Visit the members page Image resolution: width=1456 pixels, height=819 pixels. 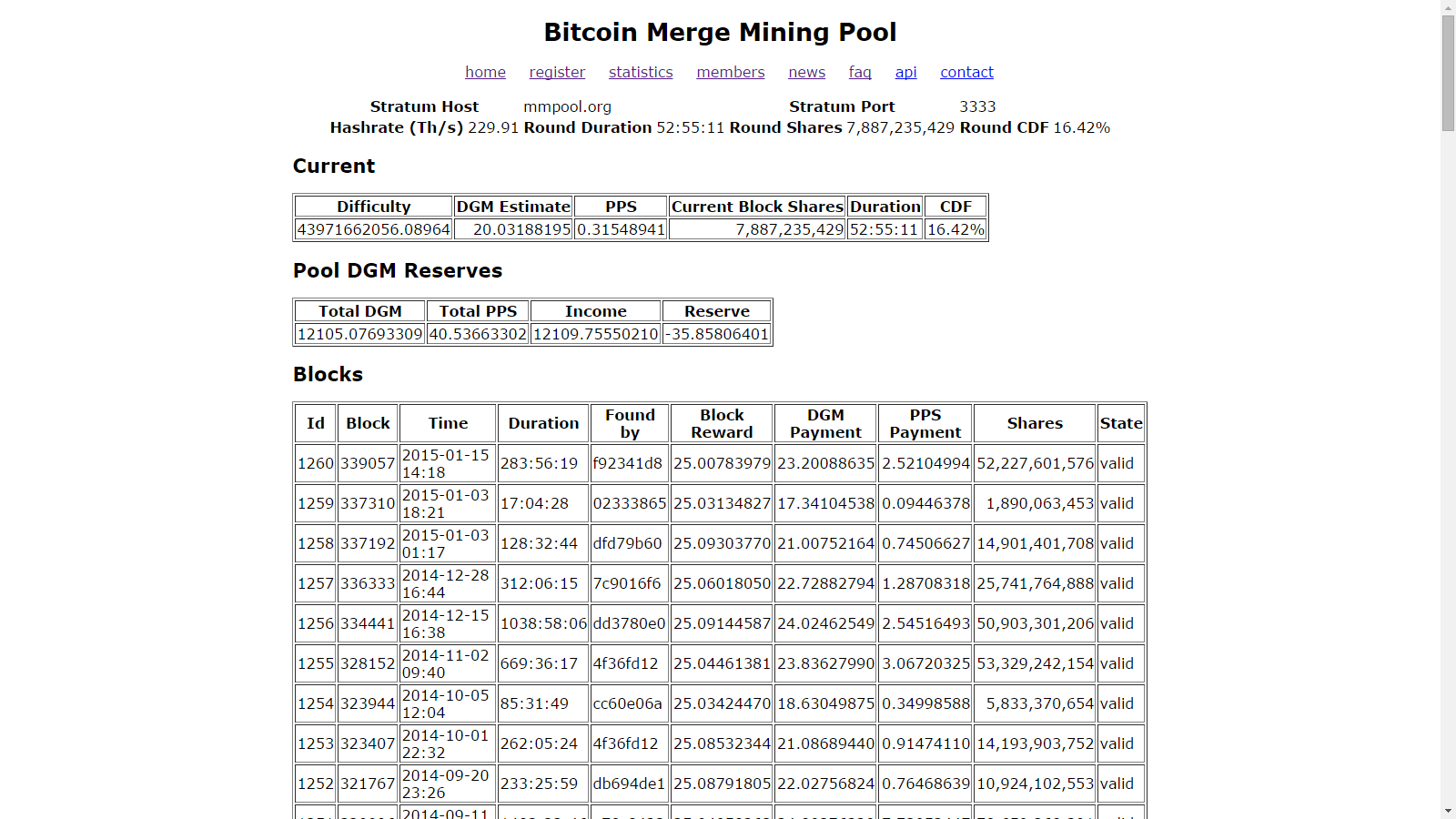[x=731, y=72]
